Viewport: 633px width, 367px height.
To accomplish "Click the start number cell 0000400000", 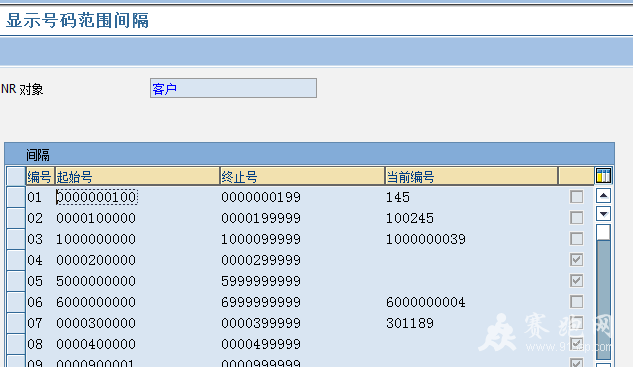I will [96, 344].
